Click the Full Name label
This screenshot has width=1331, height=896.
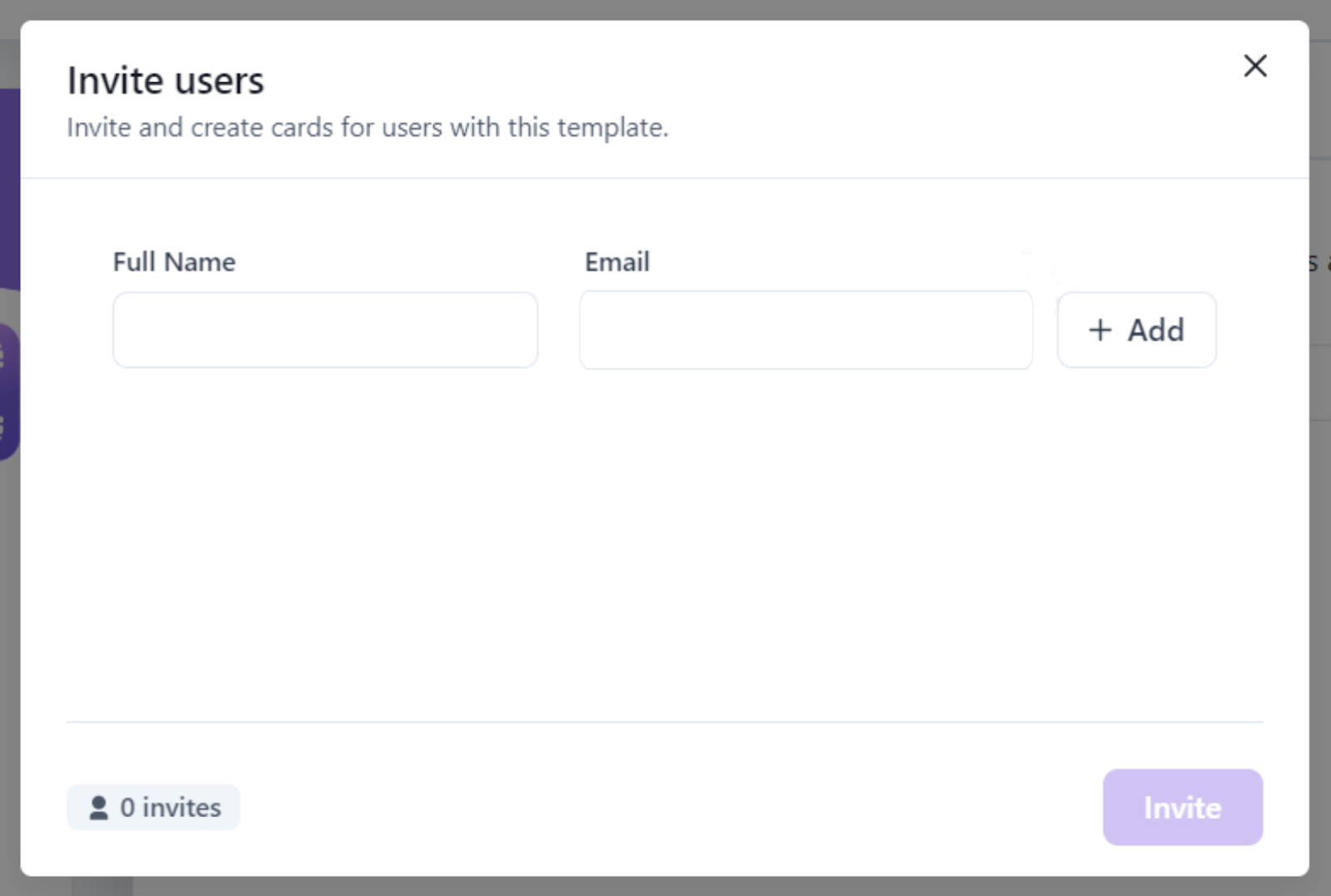click(174, 262)
